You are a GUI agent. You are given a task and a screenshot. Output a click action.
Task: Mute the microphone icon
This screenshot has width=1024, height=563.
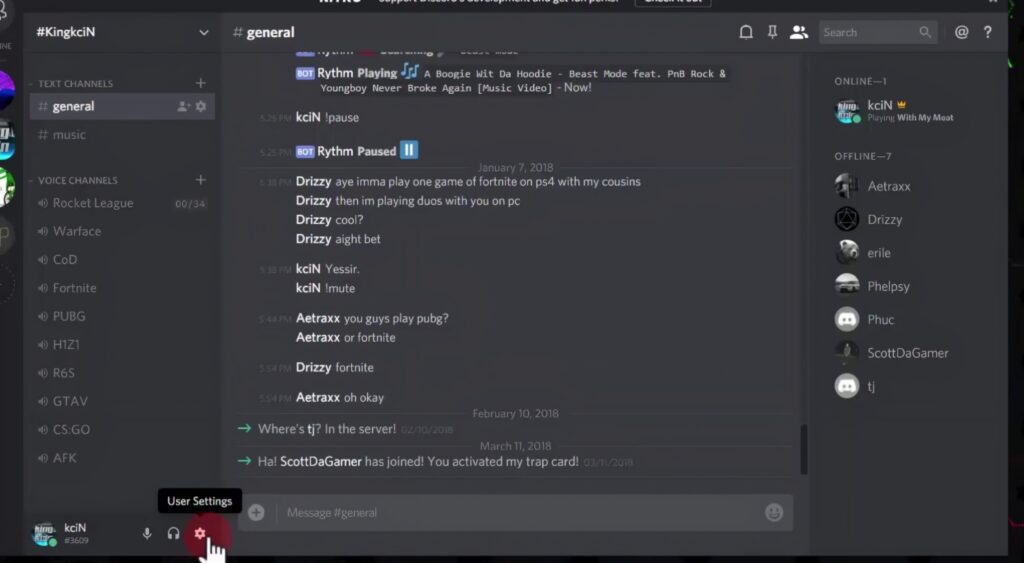coord(147,534)
